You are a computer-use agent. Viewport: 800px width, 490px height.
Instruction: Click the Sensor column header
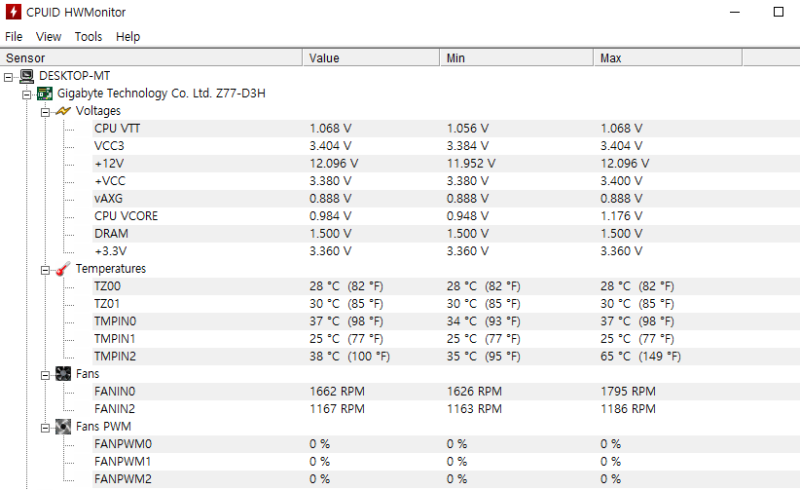point(150,58)
